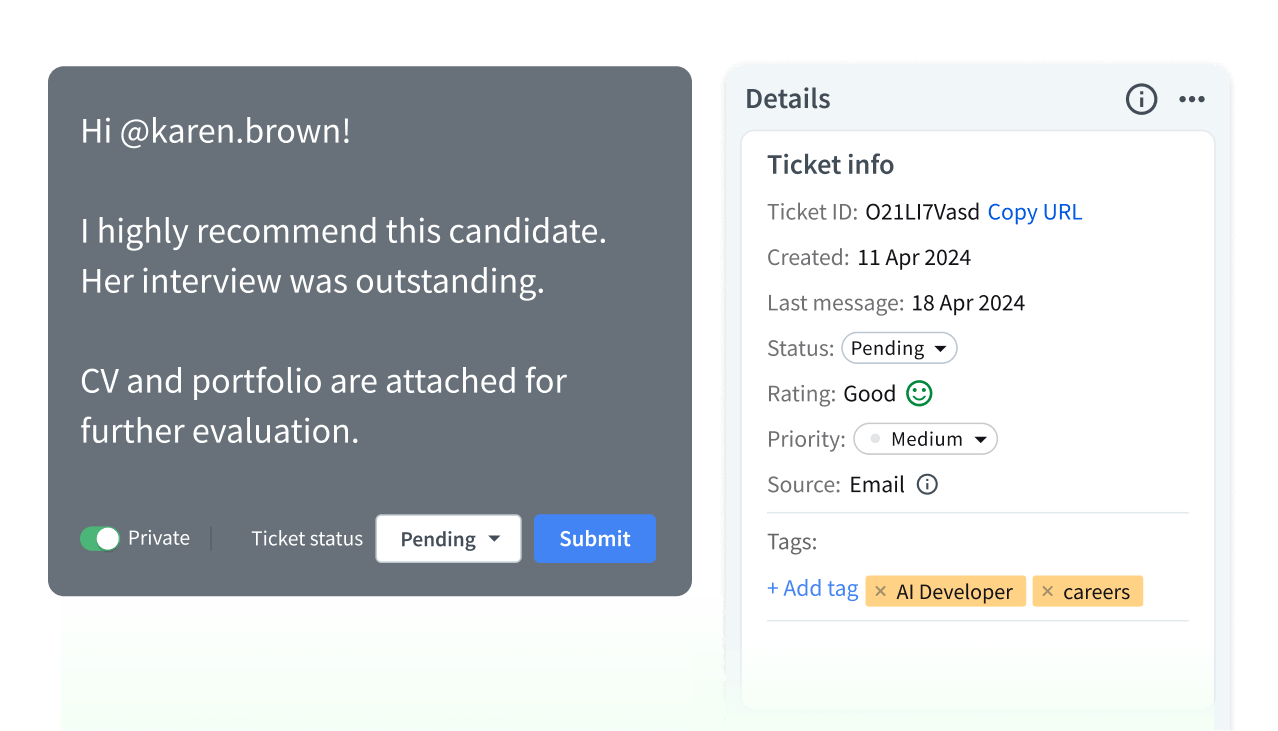Remove the AI Developer tag
1278x731 pixels.
pos(880,591)
